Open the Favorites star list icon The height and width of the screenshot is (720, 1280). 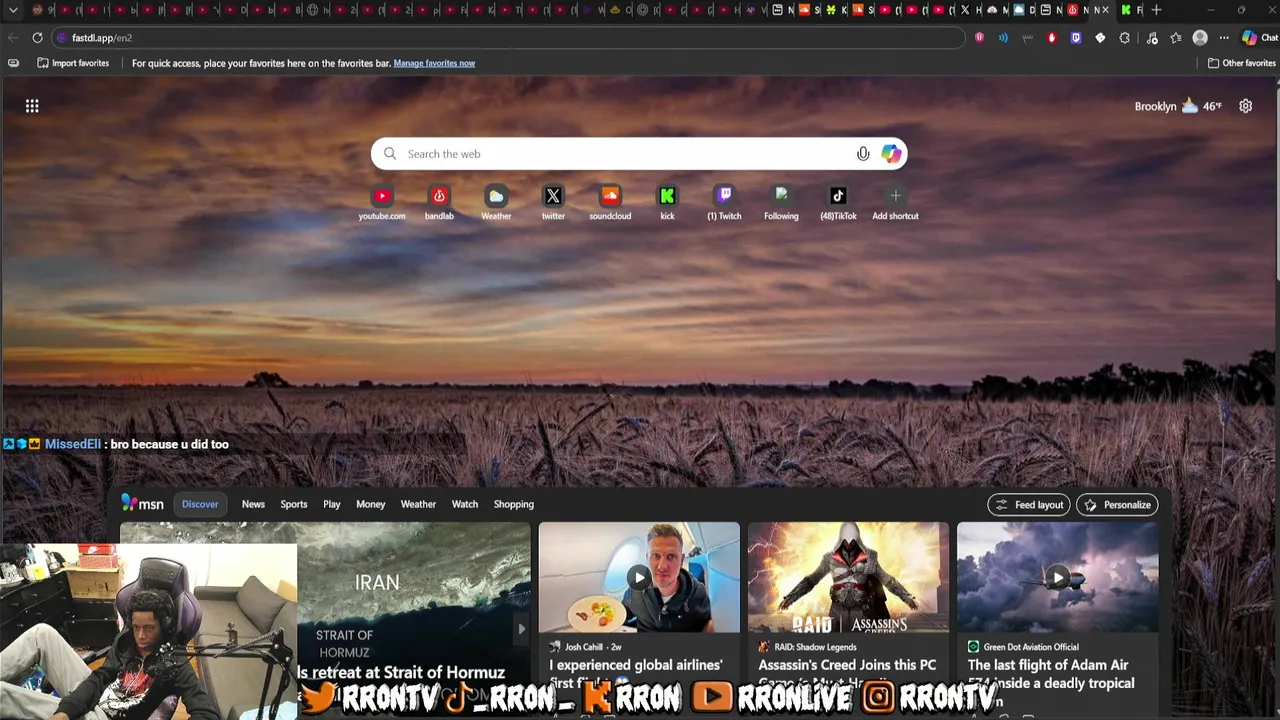click(x=1176, y=38)
